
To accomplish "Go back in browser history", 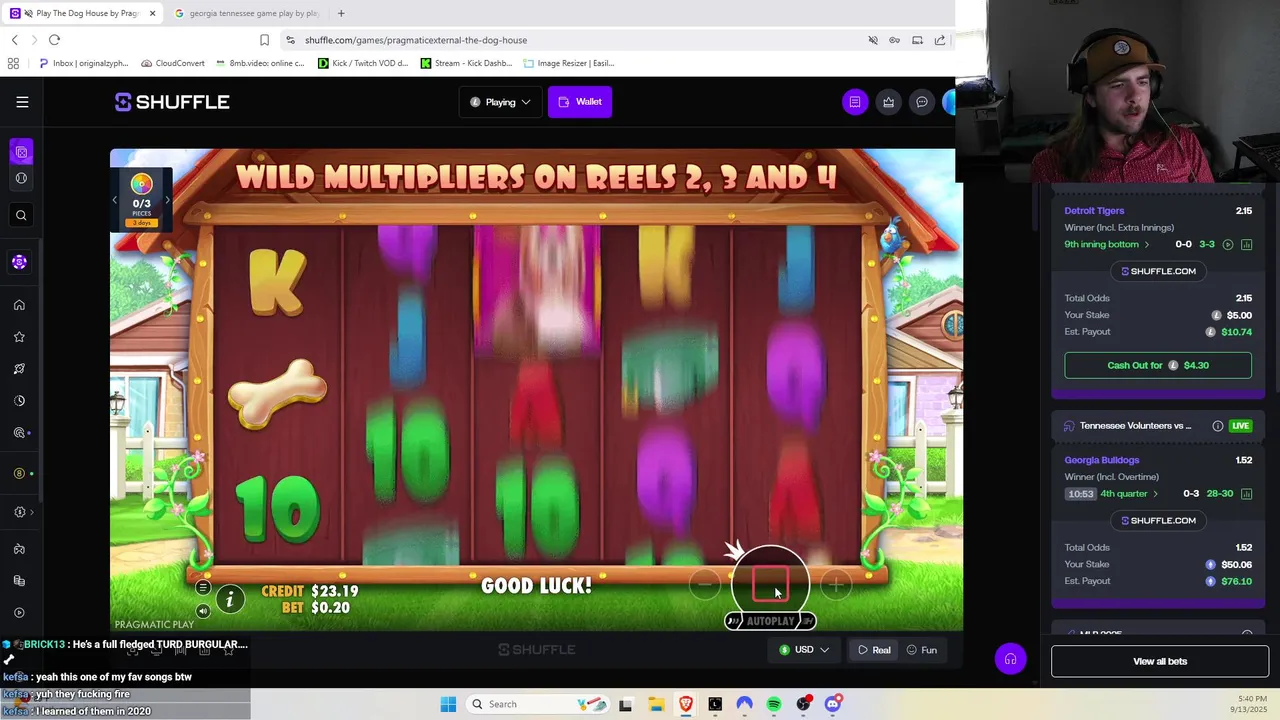I will [14, 40].
